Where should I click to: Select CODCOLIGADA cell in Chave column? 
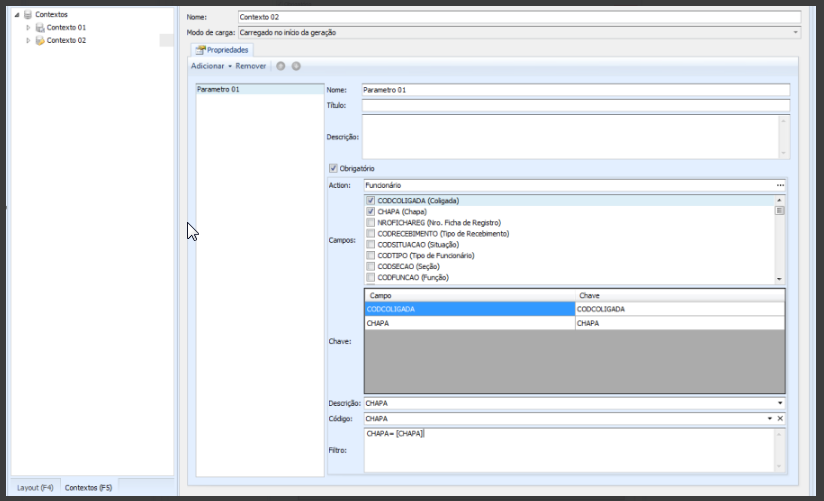click(x=680, y=310)
